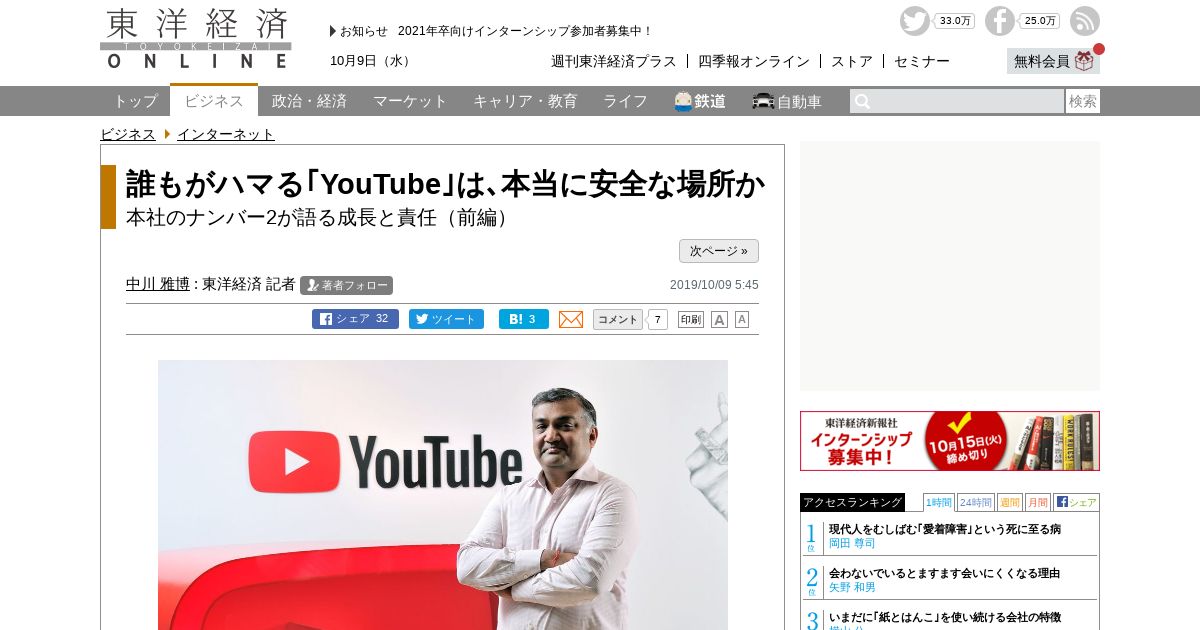Select the larger font size A icon
The image size is (1200, 630).
pos(719,320)
